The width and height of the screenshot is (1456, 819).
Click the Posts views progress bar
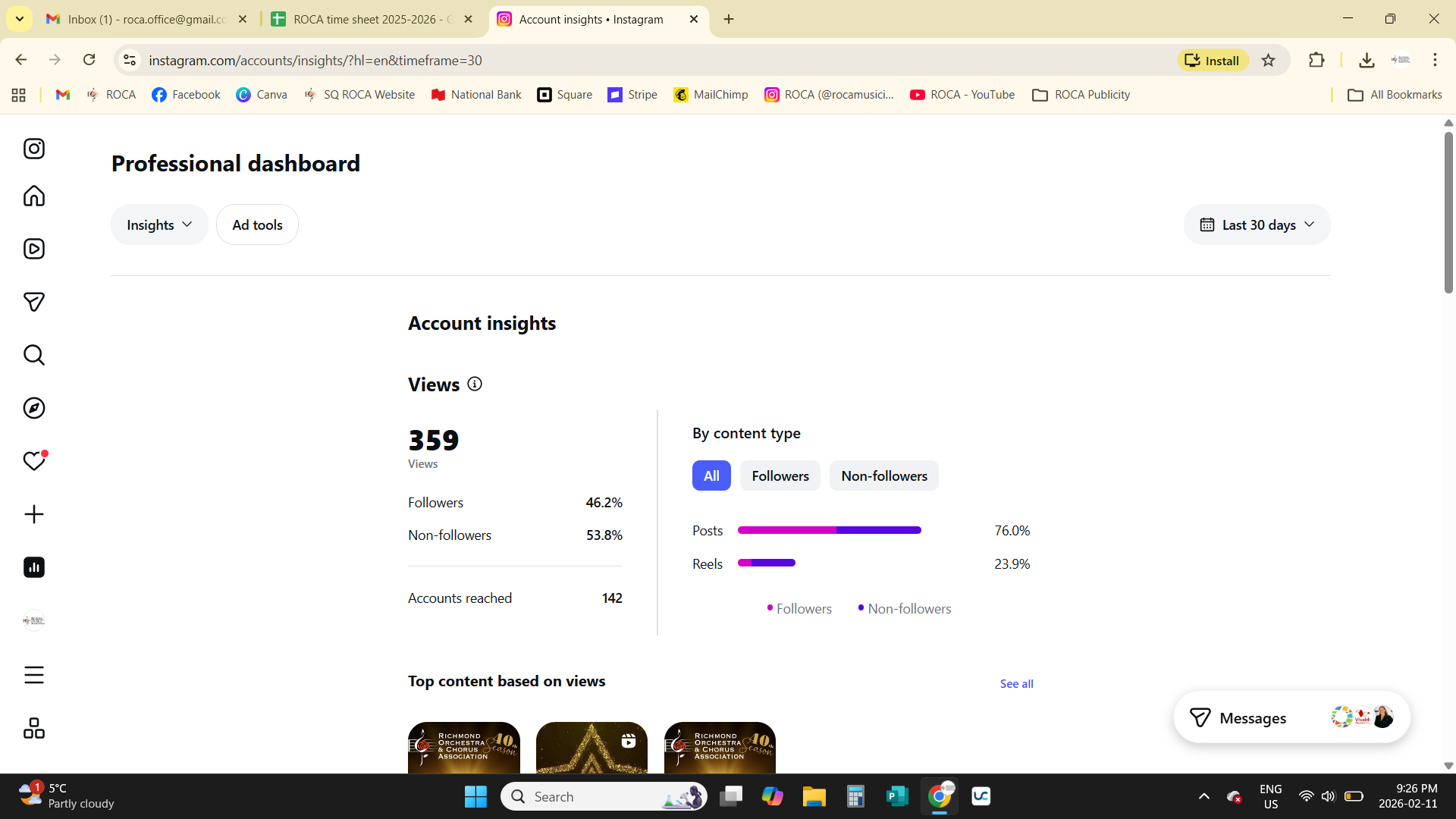pos(829,530)
